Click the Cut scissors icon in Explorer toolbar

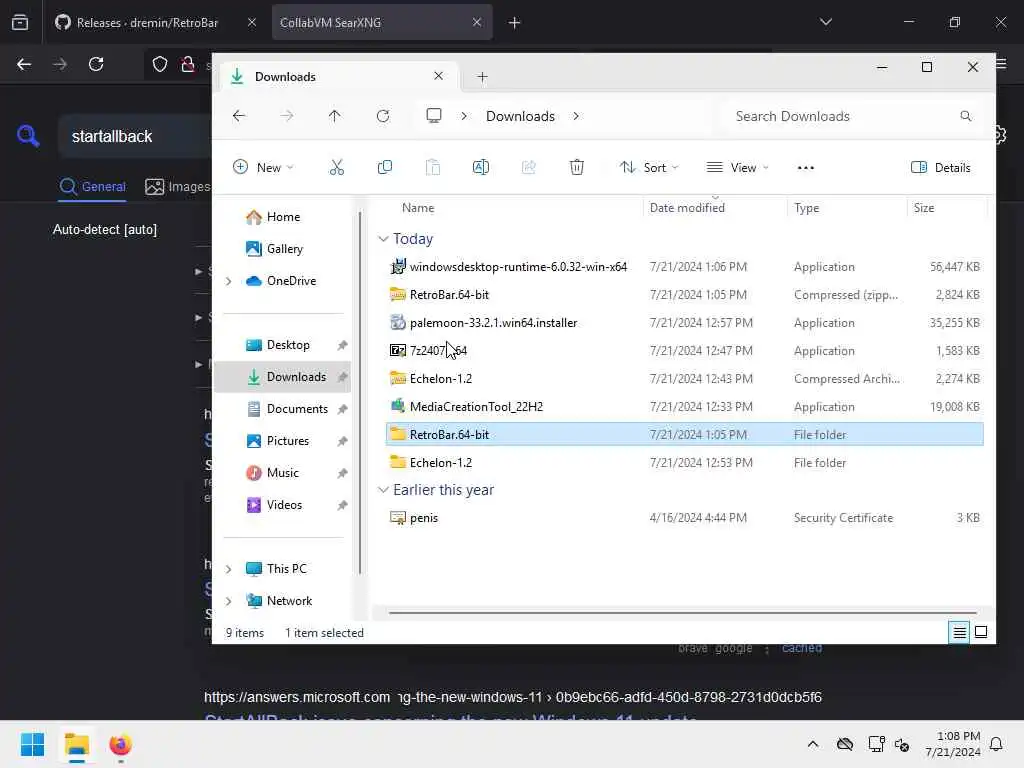[x=336, y=168]
